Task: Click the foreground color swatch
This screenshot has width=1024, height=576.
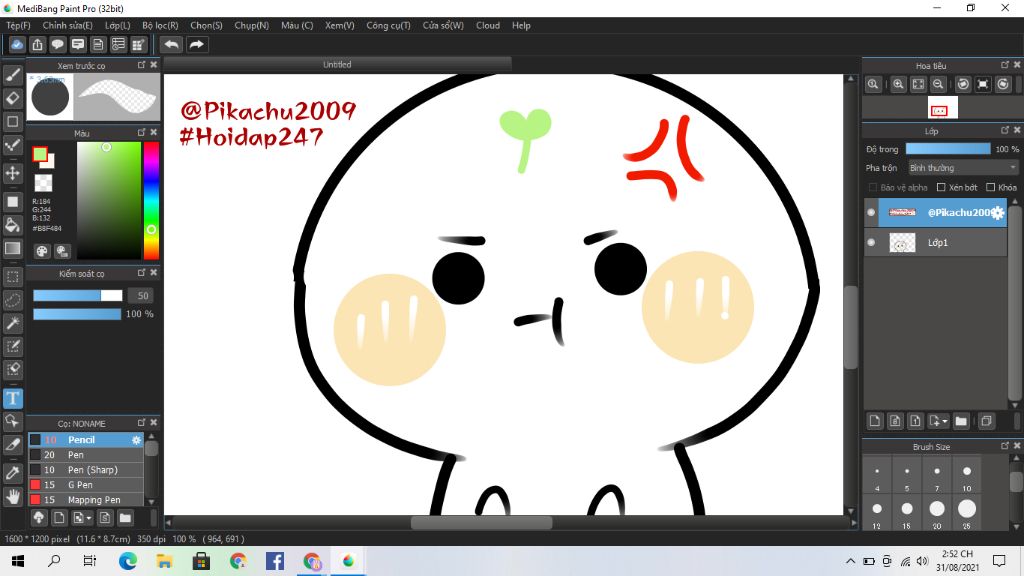Action: click(40, 154)
